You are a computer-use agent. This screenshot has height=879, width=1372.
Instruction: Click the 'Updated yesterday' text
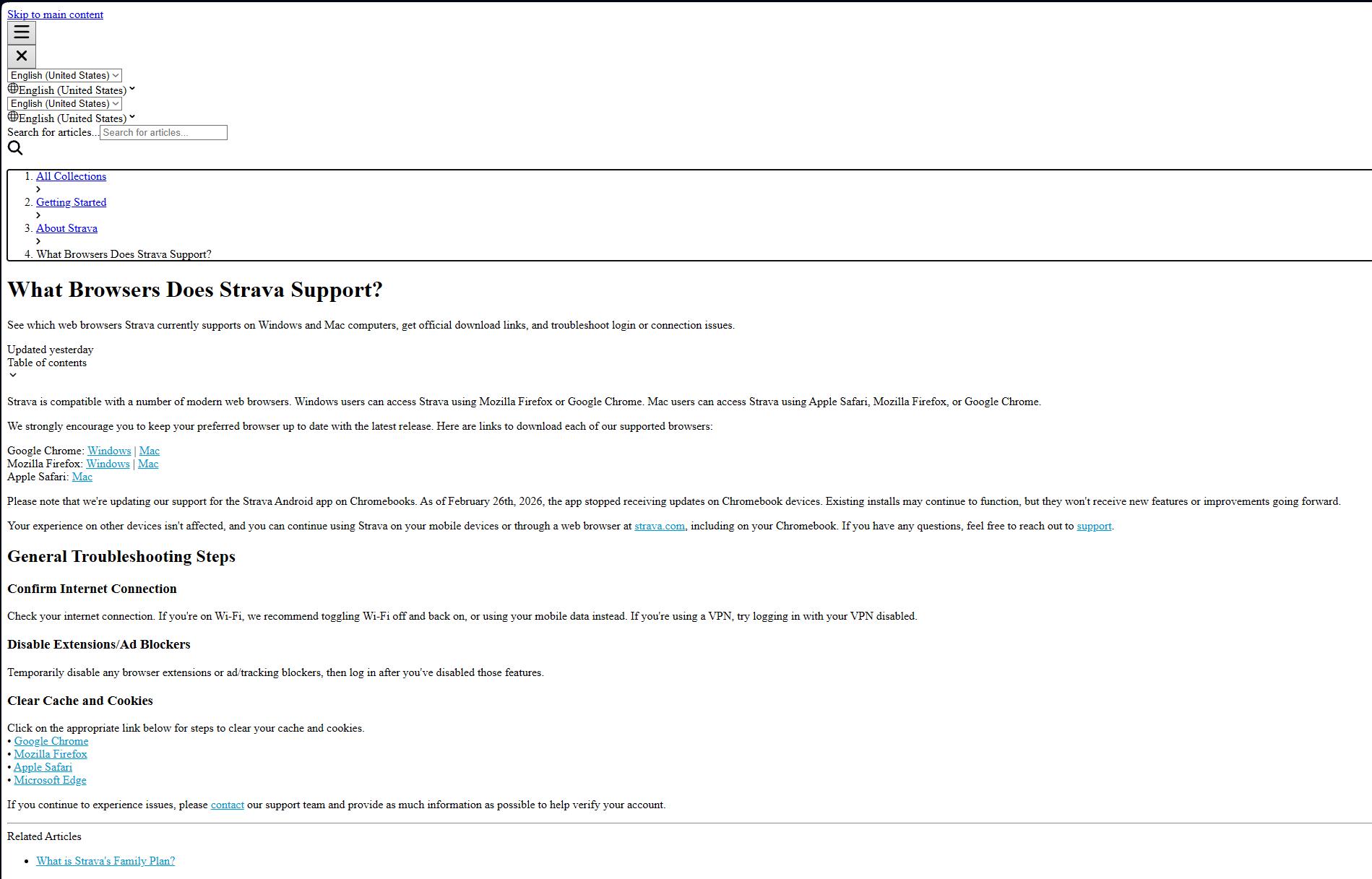click(51, 350)
